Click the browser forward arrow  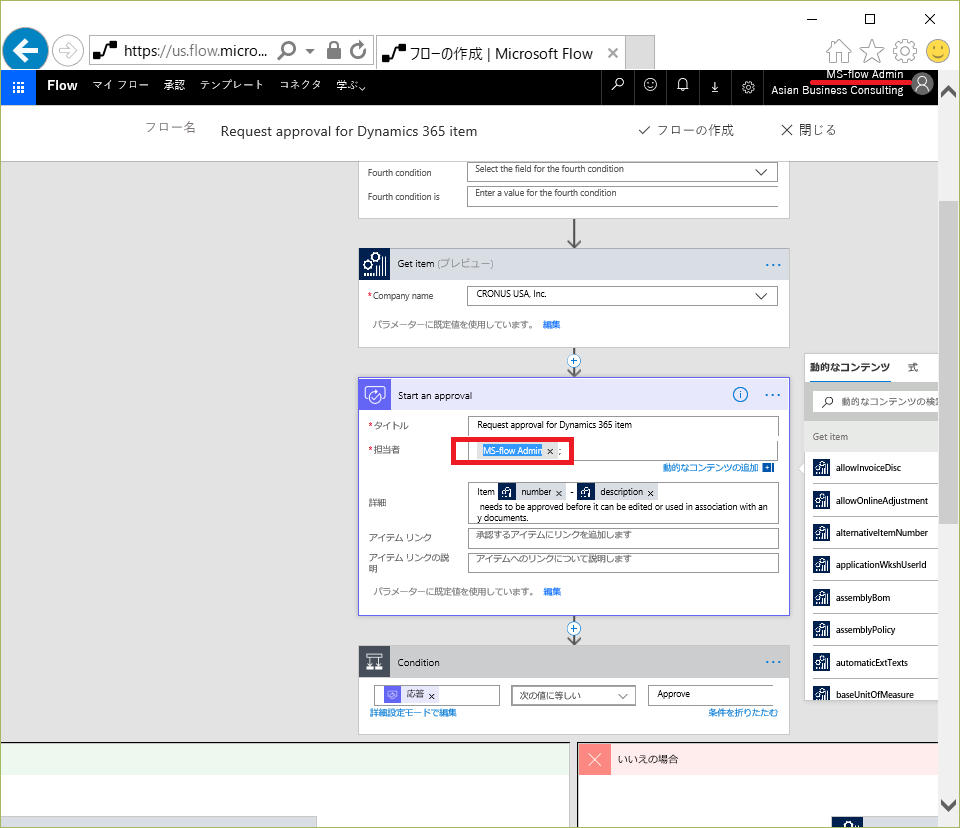click(67, 50)
